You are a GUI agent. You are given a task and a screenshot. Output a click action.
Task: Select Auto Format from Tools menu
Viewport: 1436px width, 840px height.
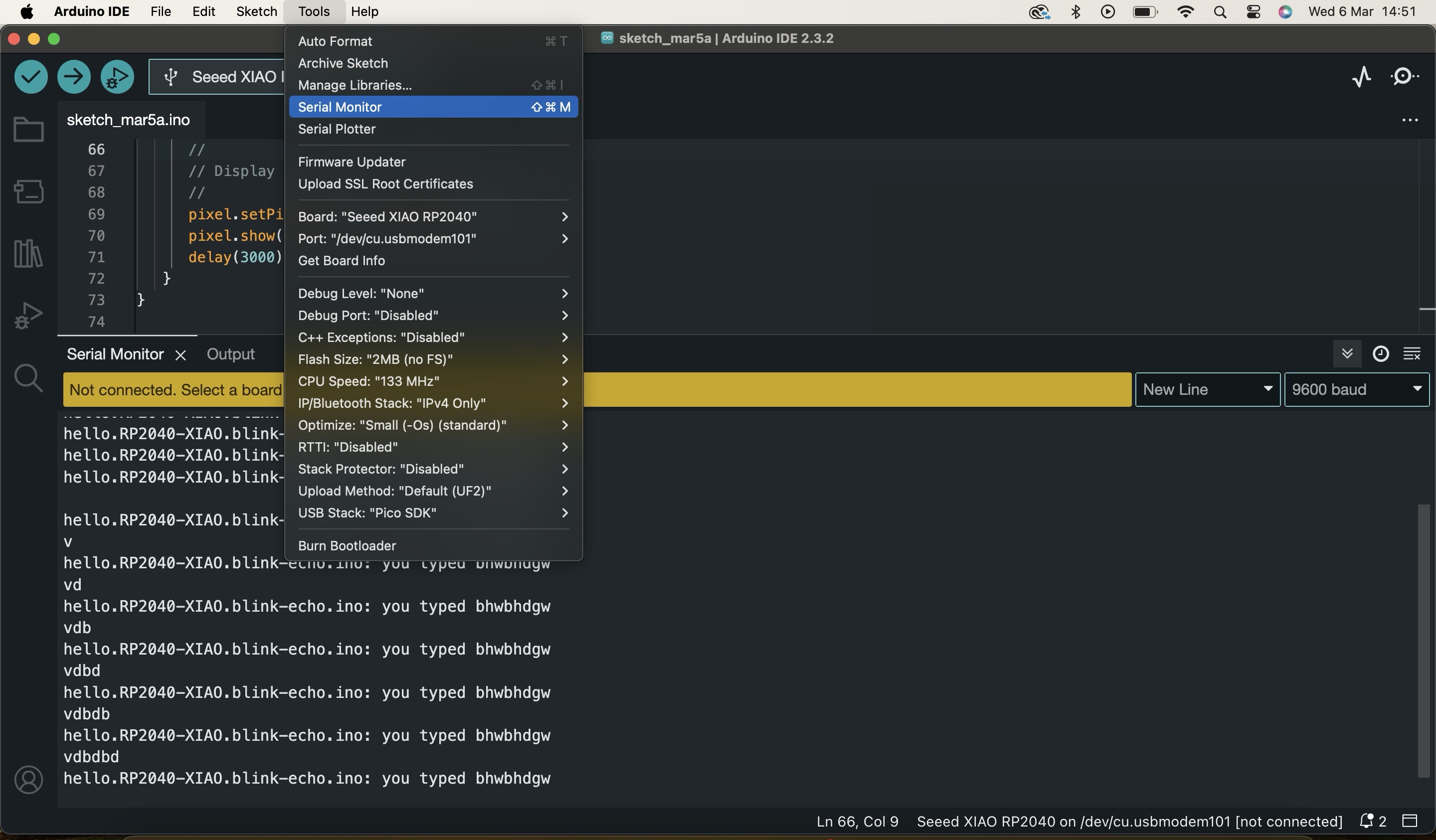(x=433, y=41)
